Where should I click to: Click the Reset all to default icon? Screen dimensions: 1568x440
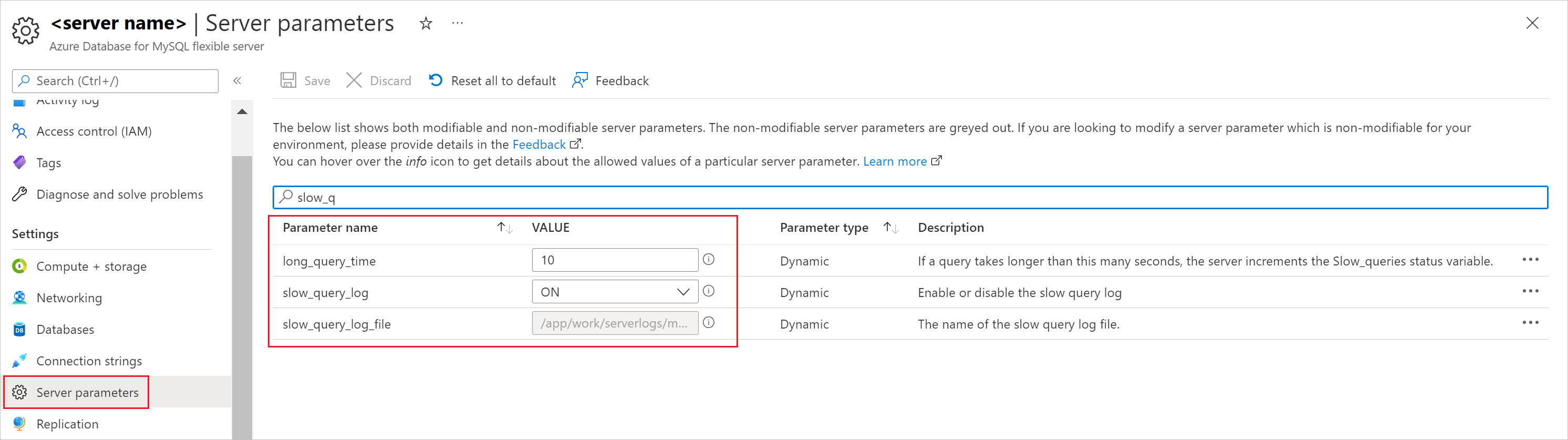436,80
